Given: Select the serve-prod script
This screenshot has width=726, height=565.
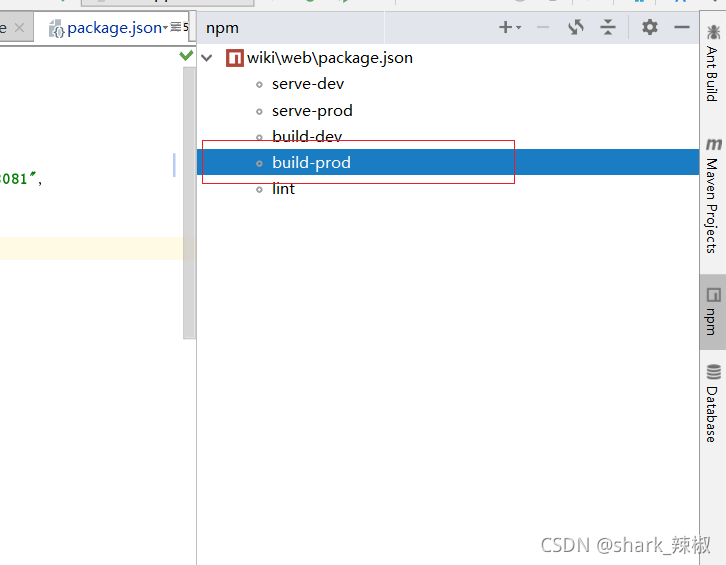Looking at the screenshot, I should click(312, 111).
